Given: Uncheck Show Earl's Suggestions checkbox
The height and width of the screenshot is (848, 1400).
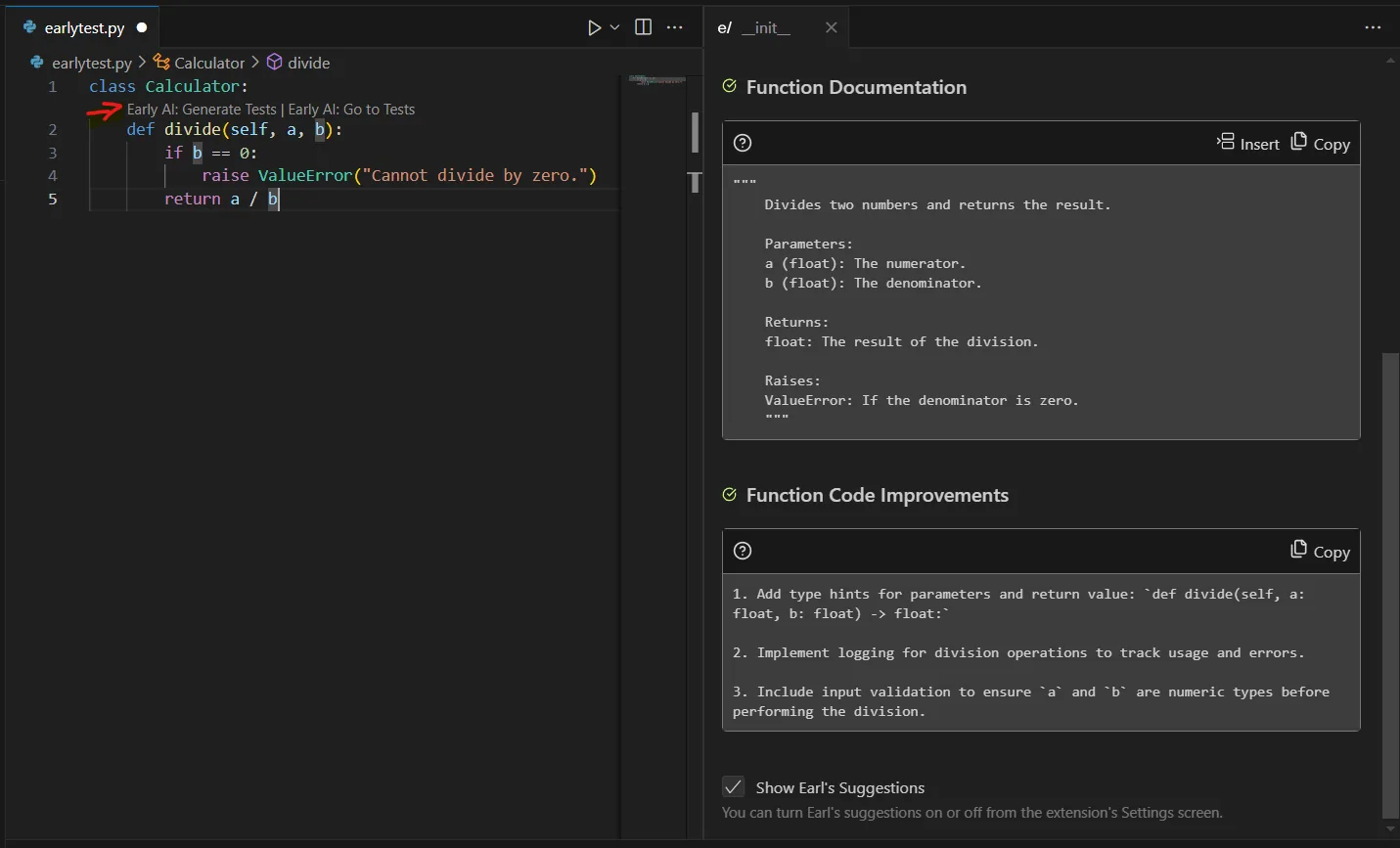Looking at the screenshot, I should point(733,786).
